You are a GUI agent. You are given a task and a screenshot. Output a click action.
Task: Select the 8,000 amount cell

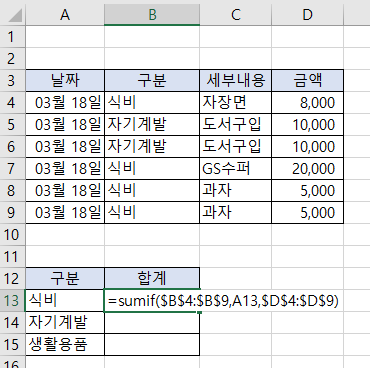[x=307, y=103]
